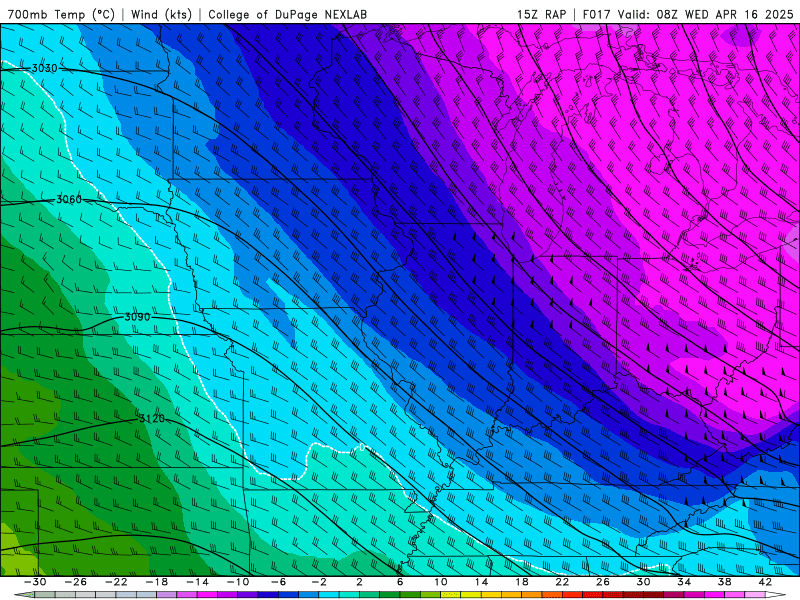Click the 34 colorbar tick label

[684, 582]
